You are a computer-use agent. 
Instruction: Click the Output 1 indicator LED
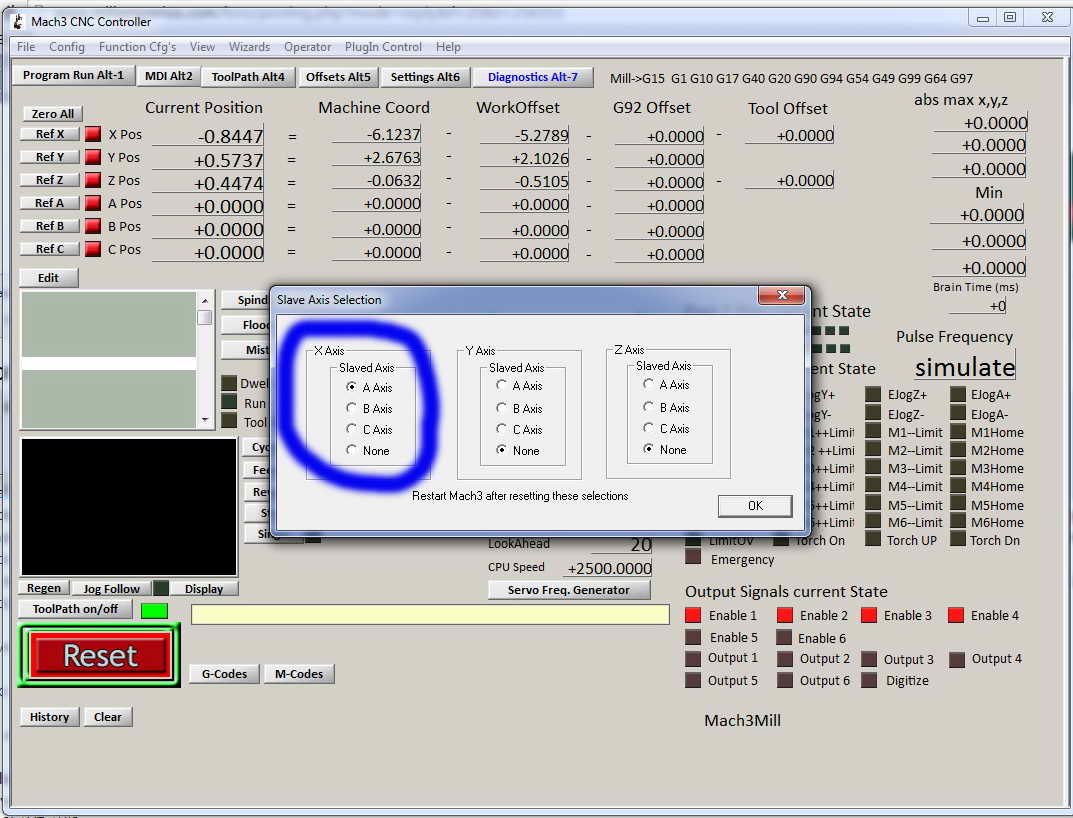693,659
